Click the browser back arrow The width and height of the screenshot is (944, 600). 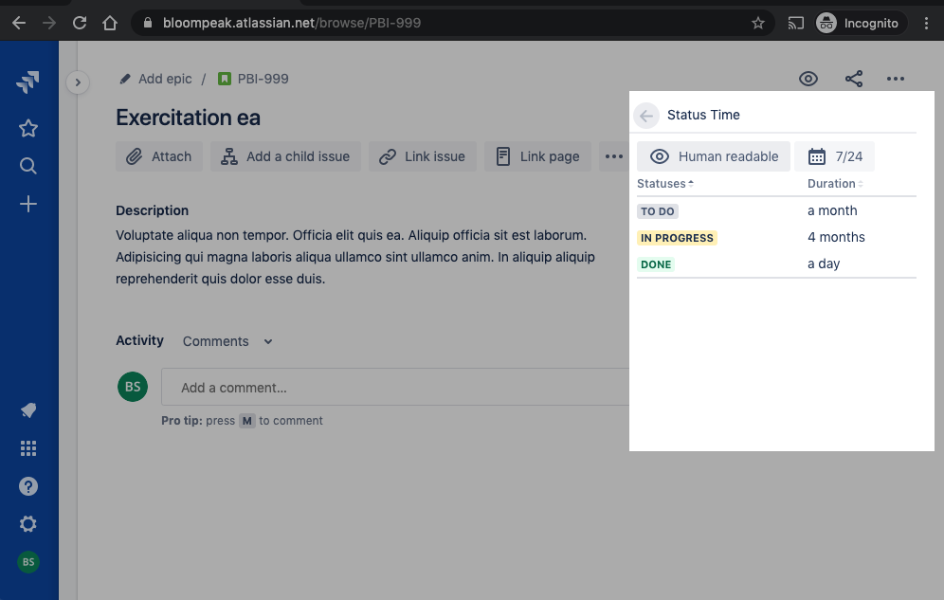click(x=19, y=23)
